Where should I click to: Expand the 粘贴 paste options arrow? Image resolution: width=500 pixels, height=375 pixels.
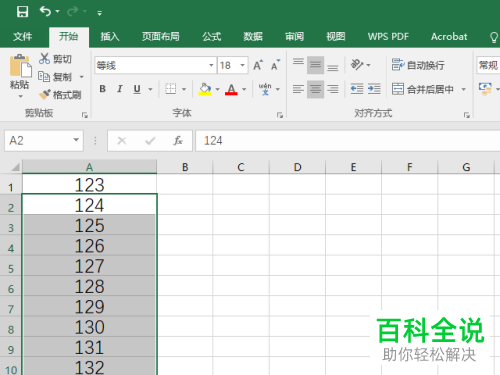20,96
